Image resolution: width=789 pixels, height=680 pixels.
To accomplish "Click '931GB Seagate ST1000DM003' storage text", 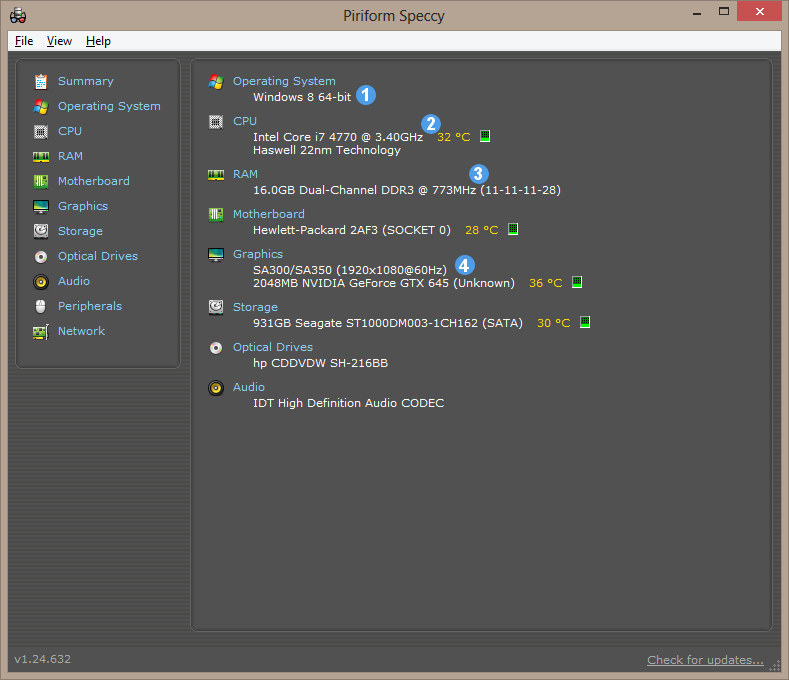I will coord(366,323).
